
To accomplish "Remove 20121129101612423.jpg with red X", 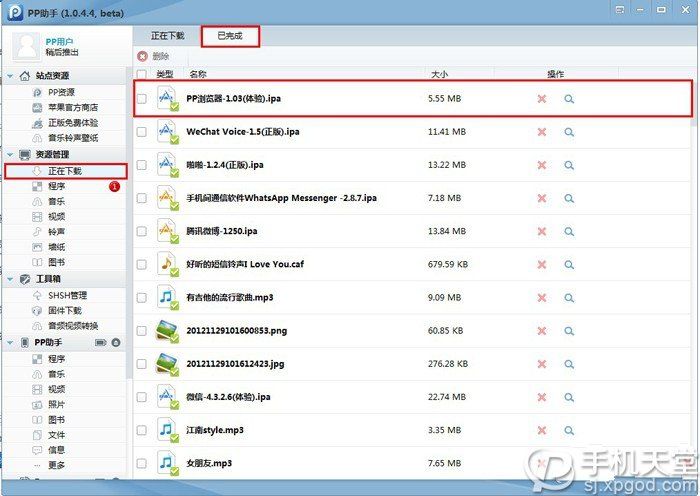I will (x=542, y=364).
